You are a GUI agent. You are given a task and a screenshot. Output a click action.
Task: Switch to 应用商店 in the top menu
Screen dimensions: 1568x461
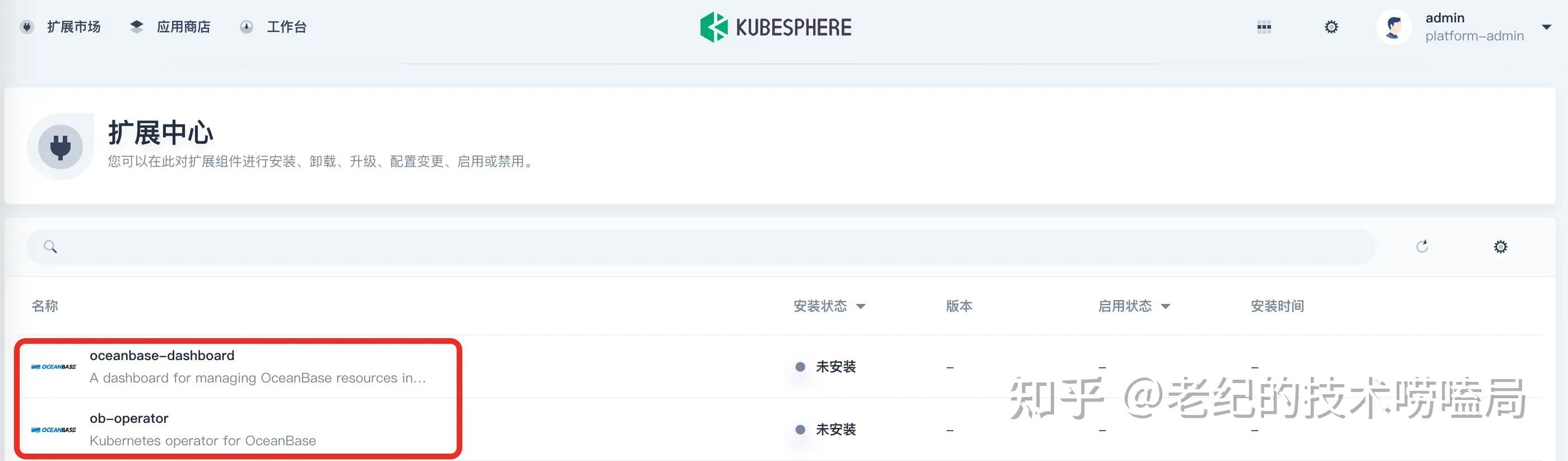pos(183,26)
